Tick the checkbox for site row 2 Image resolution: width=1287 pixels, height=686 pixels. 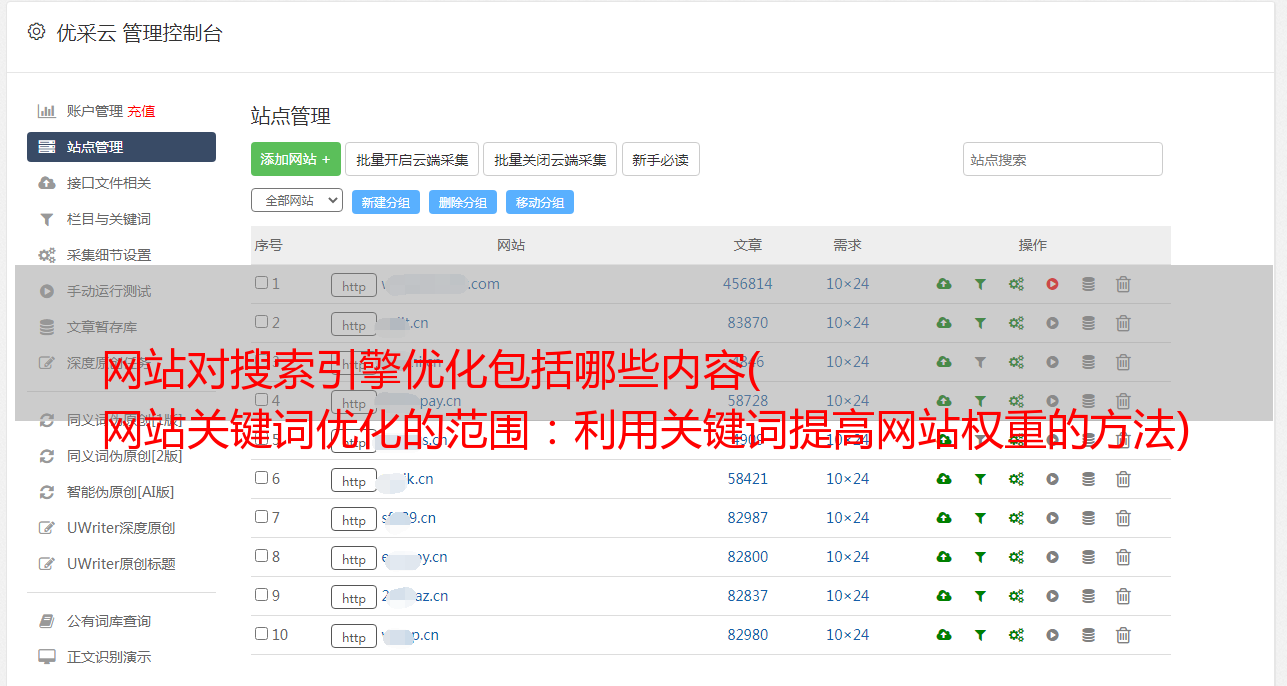(261, 322)
